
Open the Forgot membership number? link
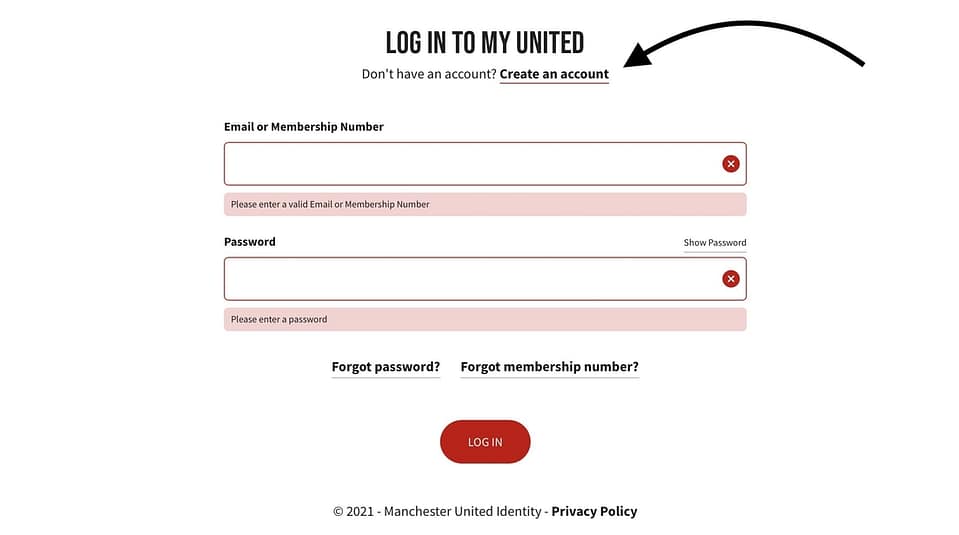pyautogui.click(x=549, y=367)
